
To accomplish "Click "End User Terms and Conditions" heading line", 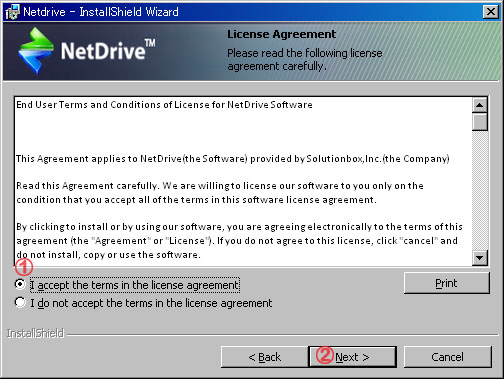I will click(x=164, y=105).
